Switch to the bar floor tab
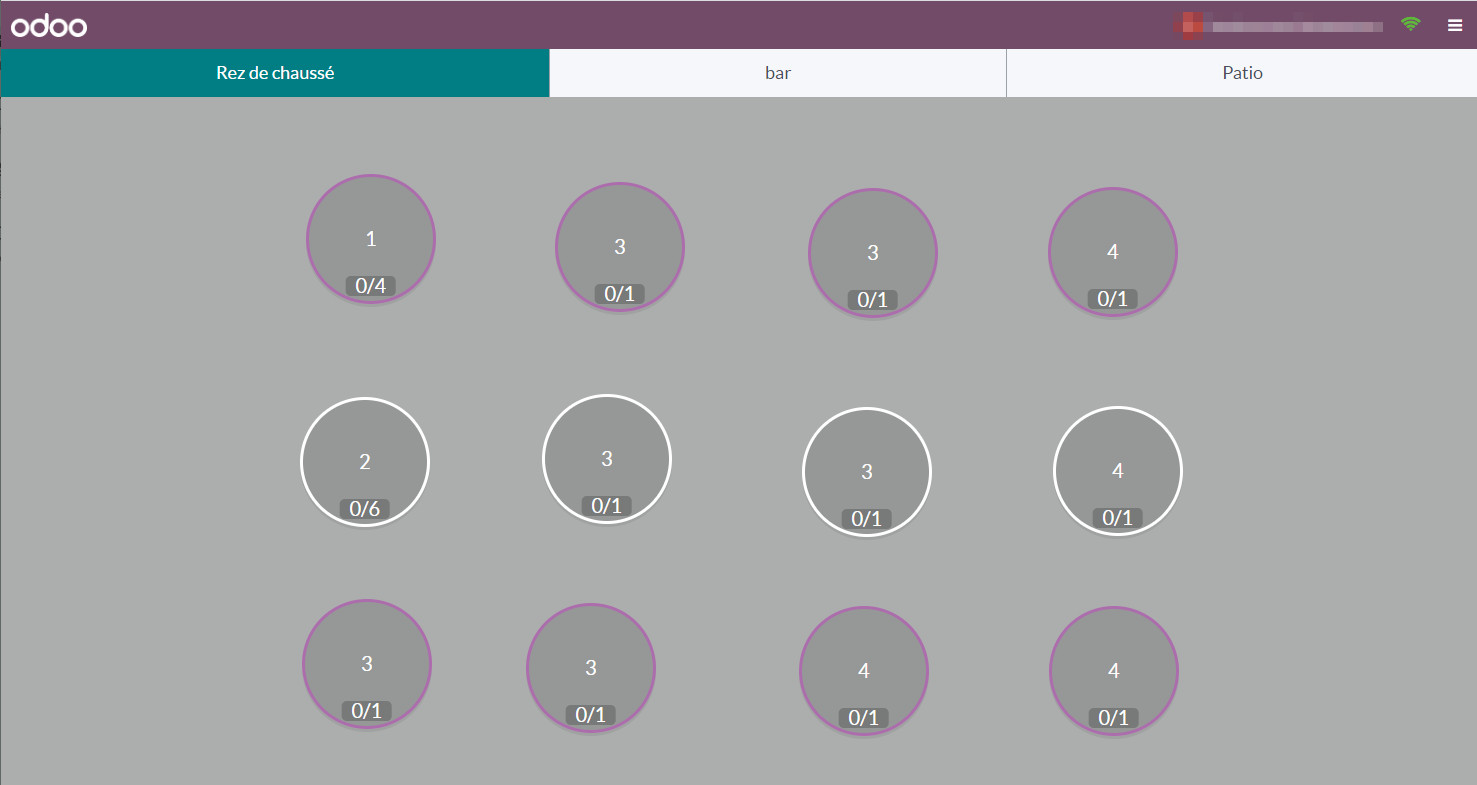Screen dimensions: 1477x785 pos(777,72)
